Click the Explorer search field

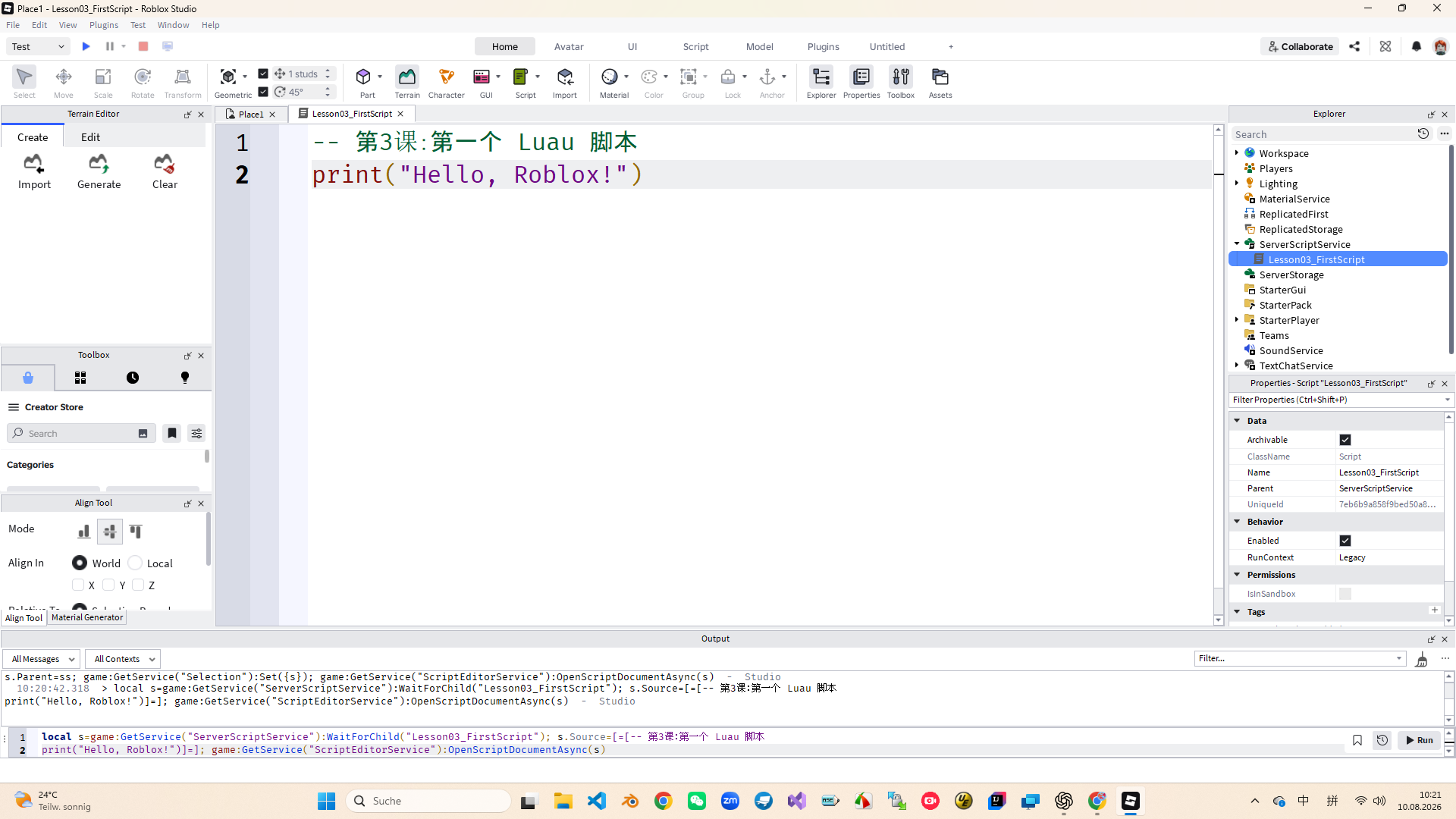tap(1323, 134)
